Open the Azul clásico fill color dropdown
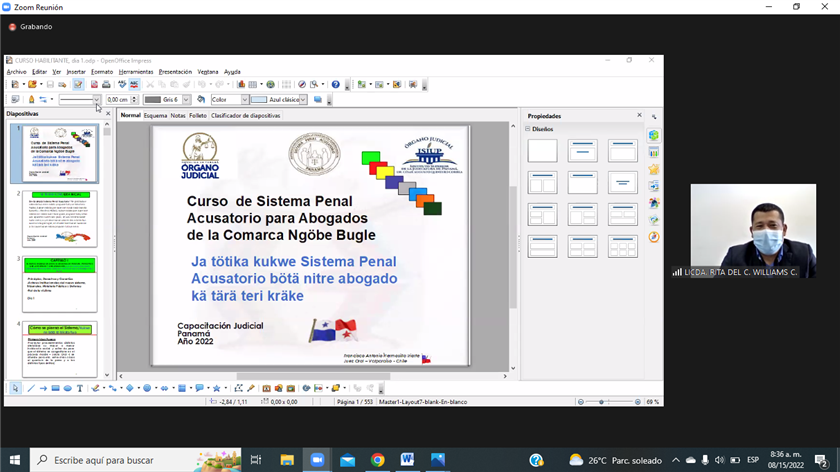Viewport: 840px width, 472px height. coord(303,100)
